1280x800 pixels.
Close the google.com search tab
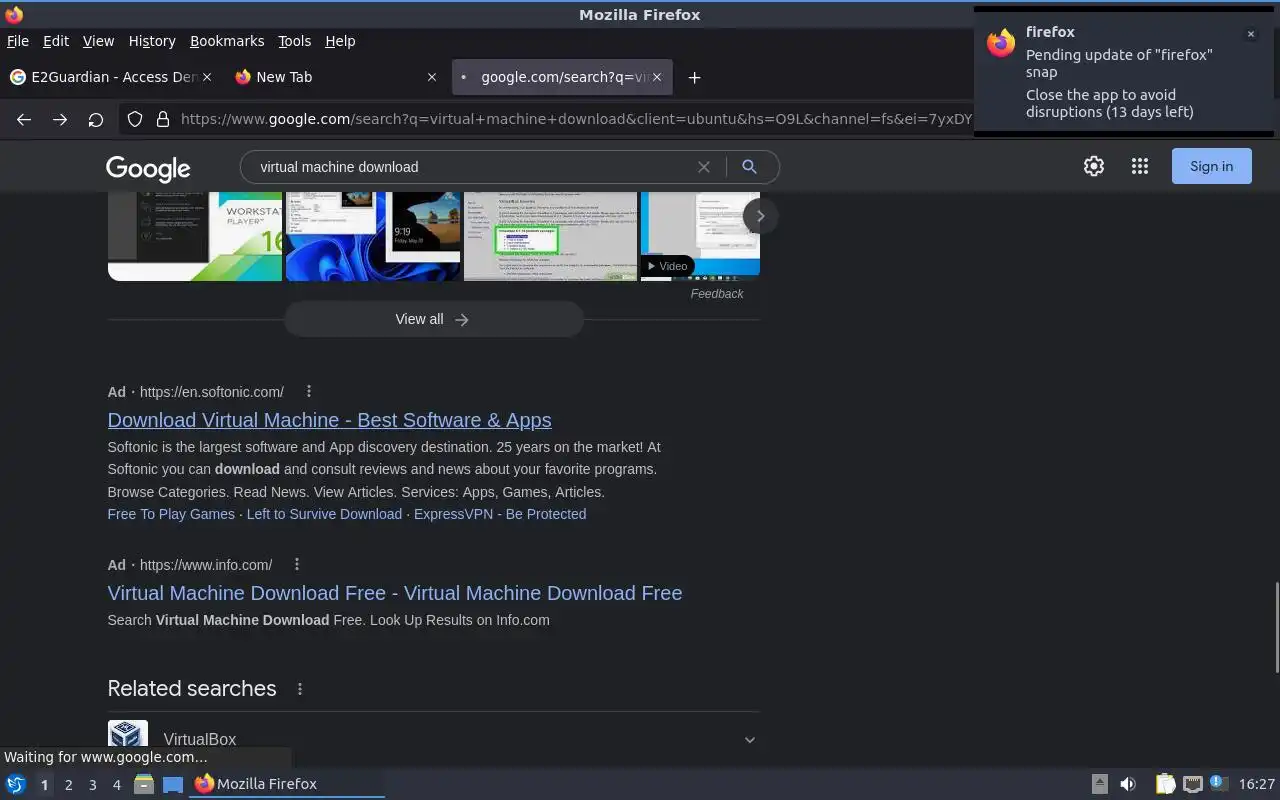click(x=657, y=77)
